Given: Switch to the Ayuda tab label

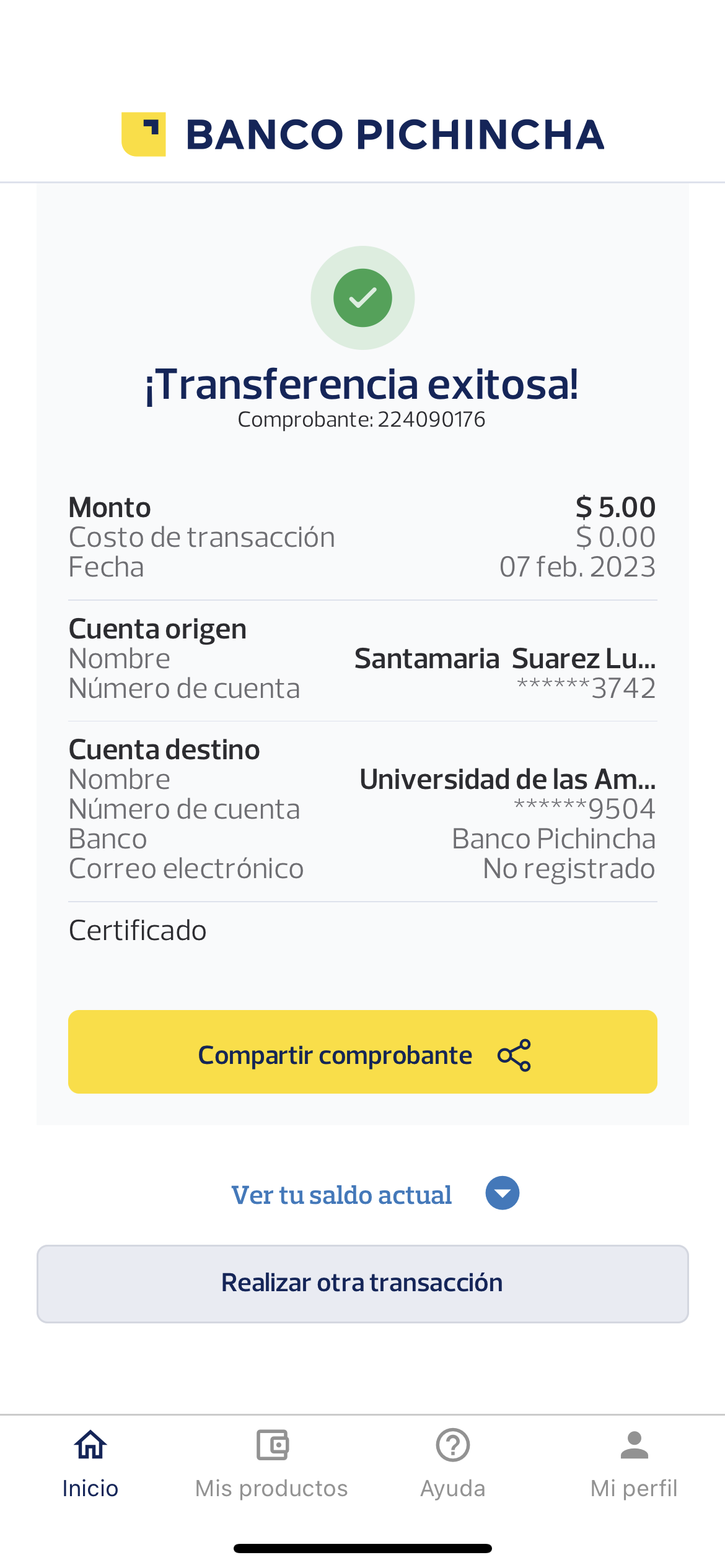Looking at the screenshot, I should 453,1488.
